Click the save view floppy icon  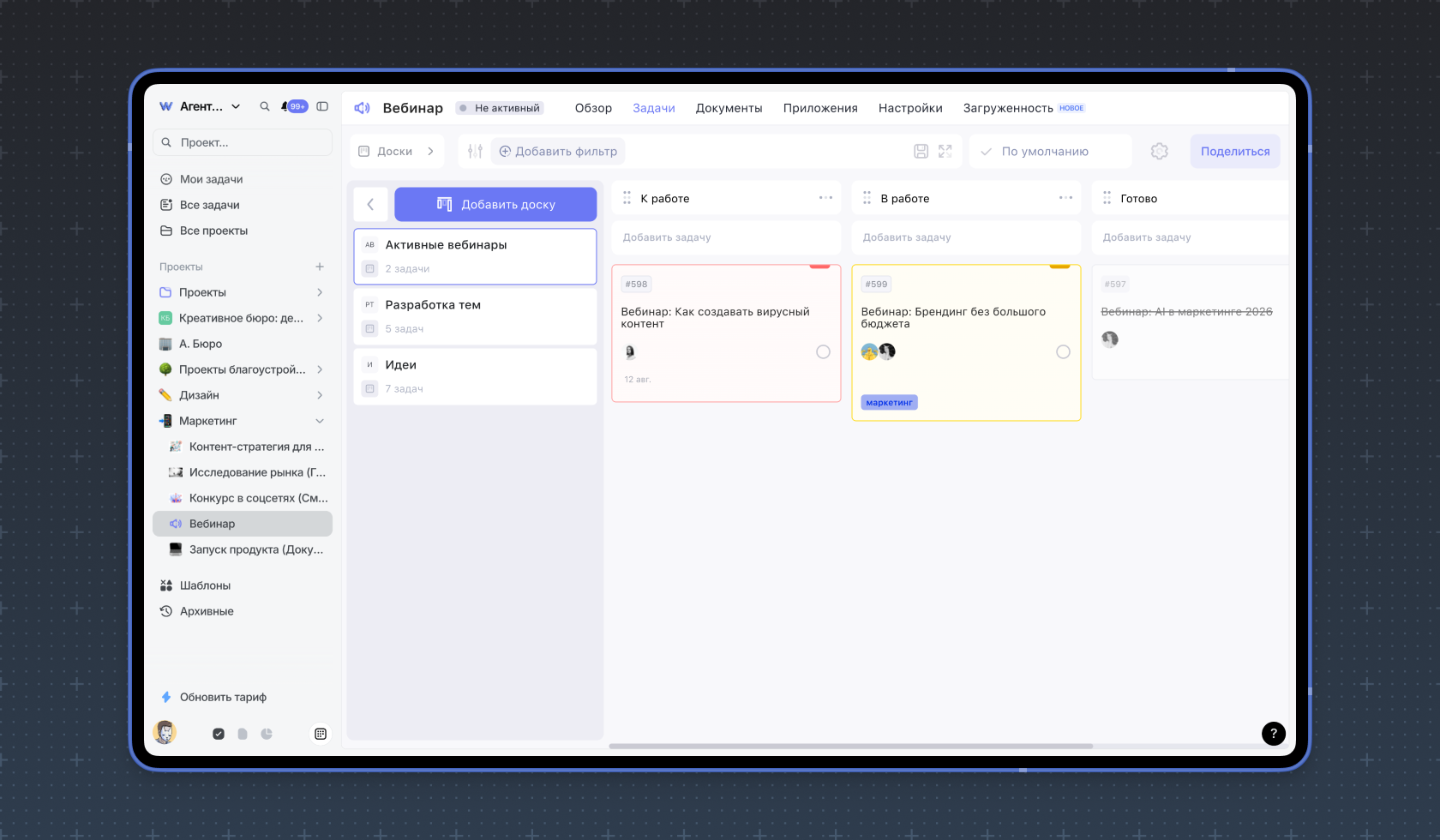(x=921, y=152)
